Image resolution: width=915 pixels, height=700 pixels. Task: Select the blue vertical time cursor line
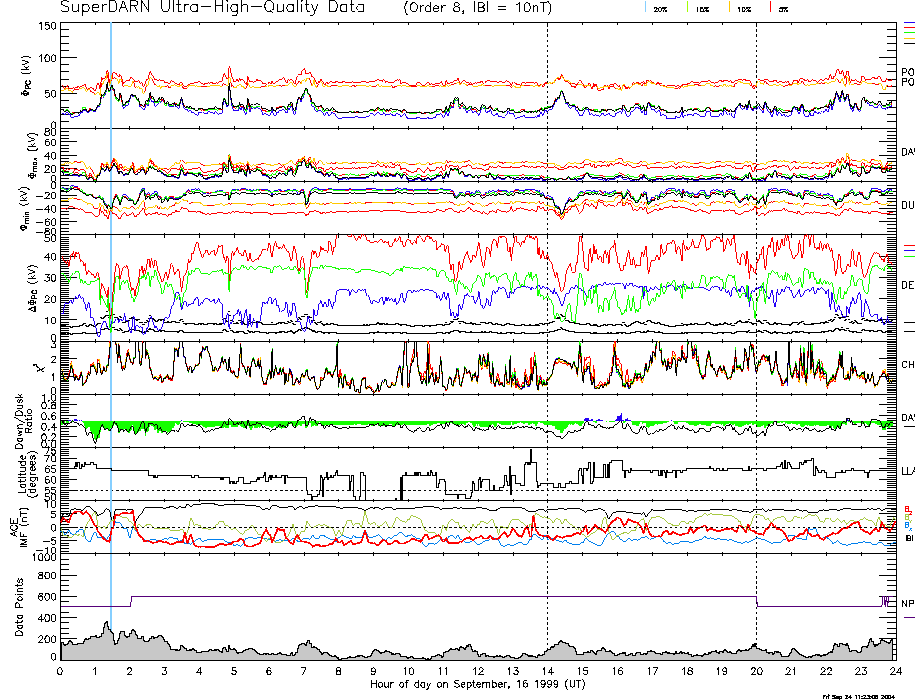pos(110,300)
